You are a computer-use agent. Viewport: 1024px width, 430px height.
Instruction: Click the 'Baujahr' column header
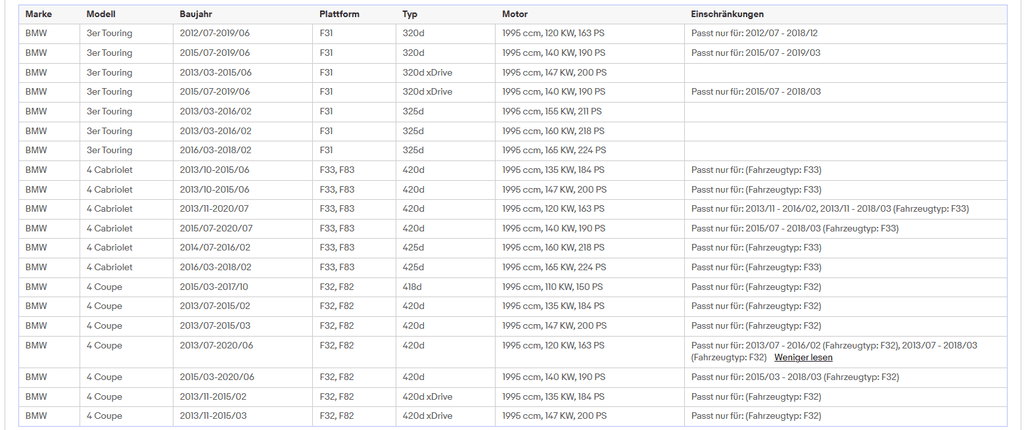coord(196,14)
